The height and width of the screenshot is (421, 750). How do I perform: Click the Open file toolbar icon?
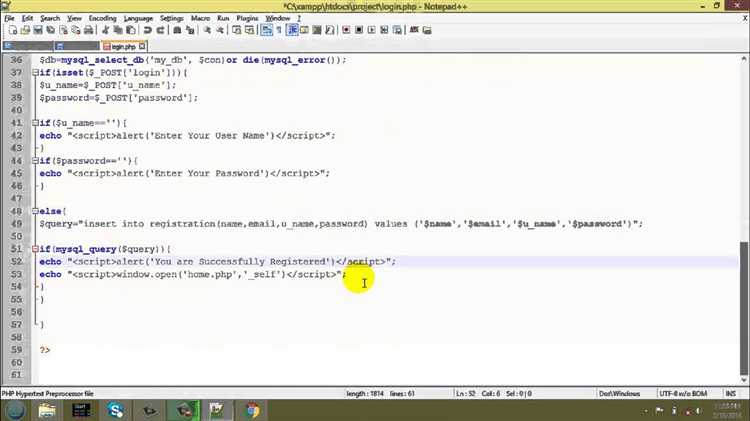point(25,30)
